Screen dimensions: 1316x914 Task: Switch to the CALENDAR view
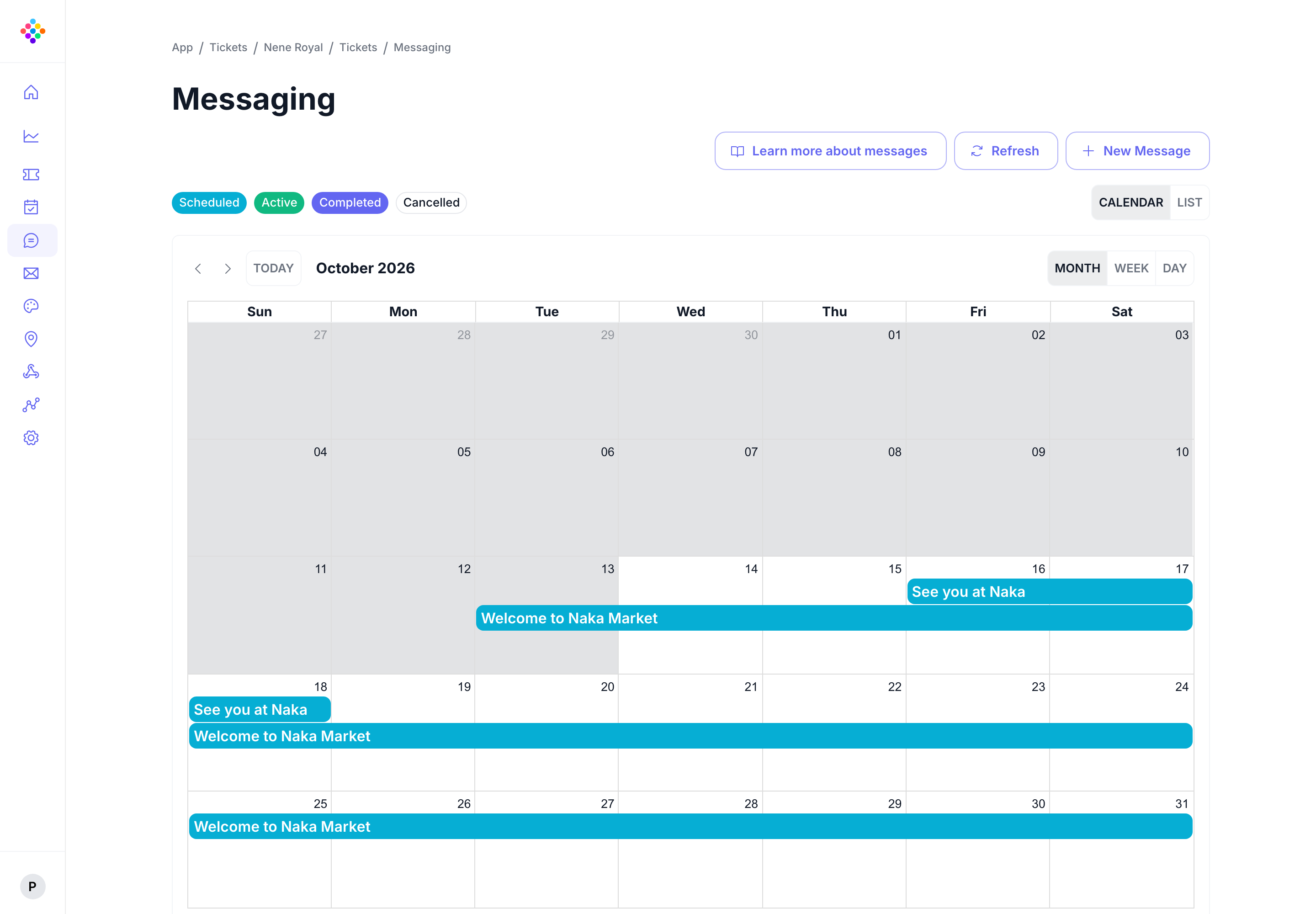tap(1130, 202)
